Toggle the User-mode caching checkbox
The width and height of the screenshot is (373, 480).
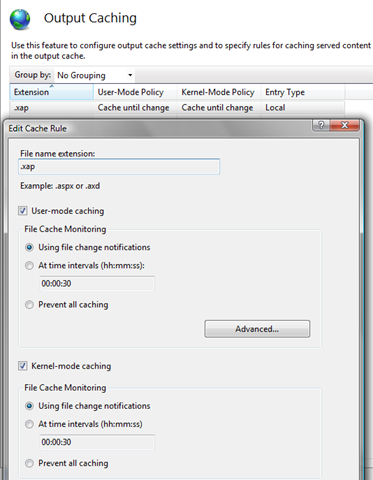coord(23,211)
